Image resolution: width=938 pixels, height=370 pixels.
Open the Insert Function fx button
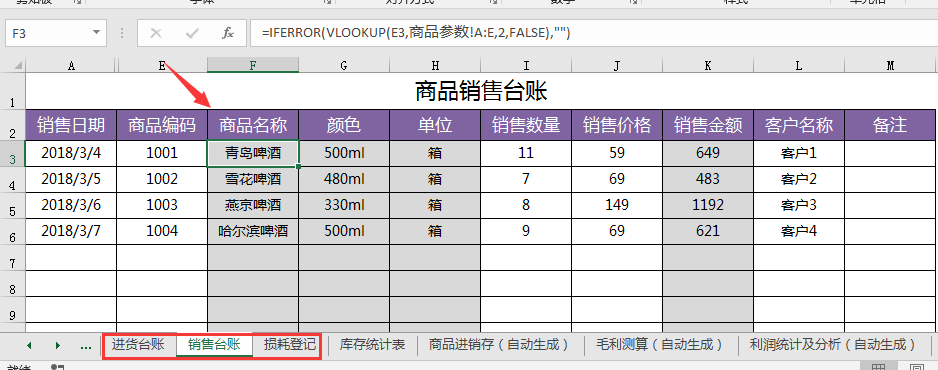(x=228, y=33)
